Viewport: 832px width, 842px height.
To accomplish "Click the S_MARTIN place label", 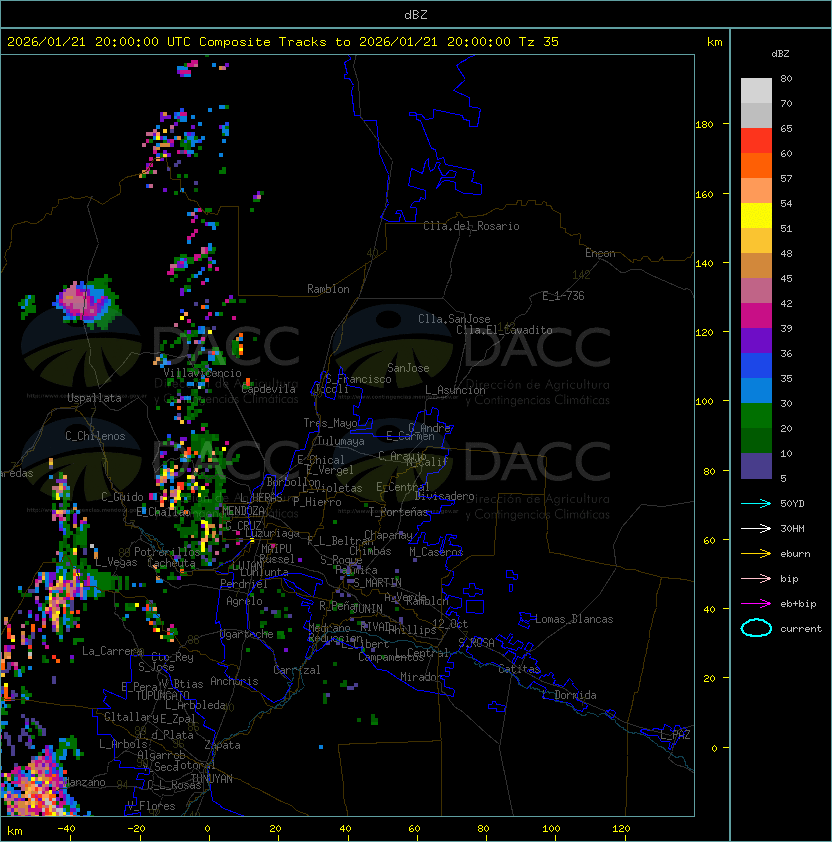I will 378,583.
